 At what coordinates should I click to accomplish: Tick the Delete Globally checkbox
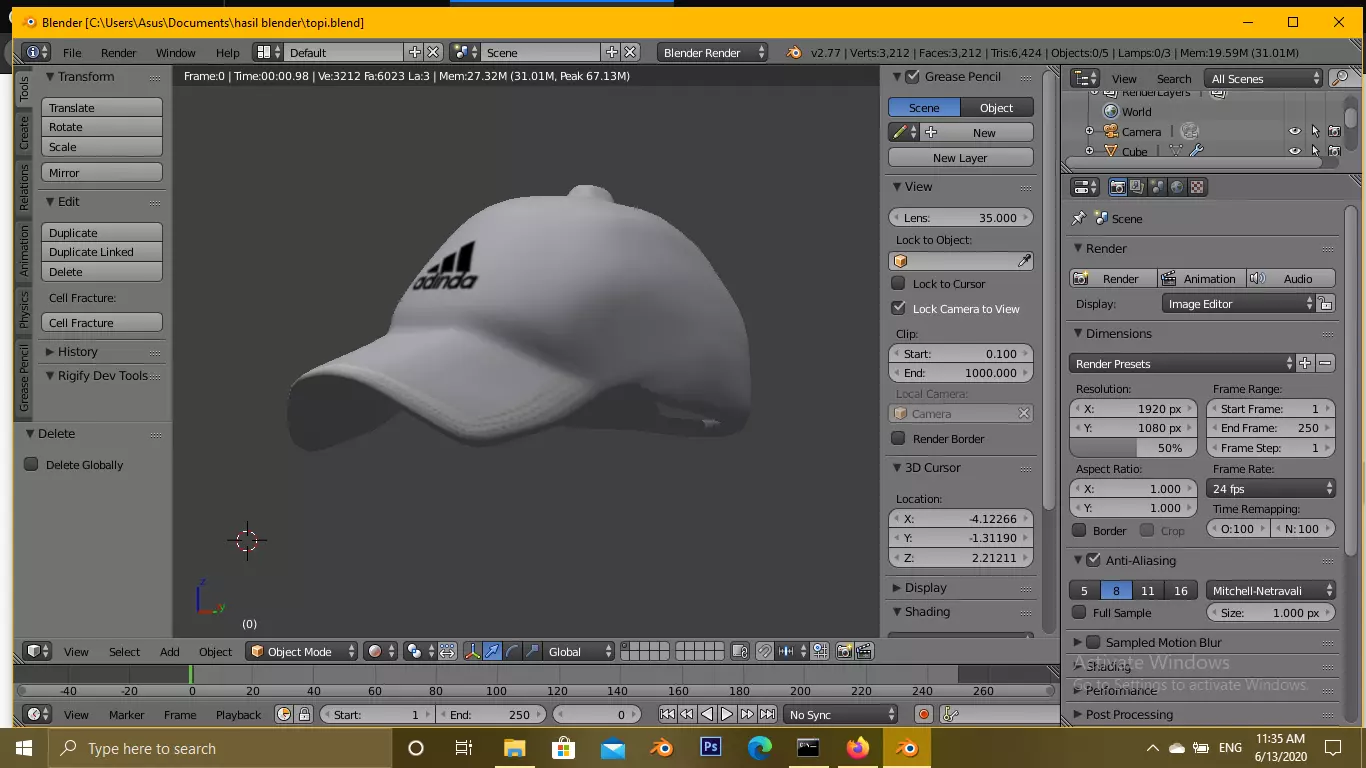[31, 464]
